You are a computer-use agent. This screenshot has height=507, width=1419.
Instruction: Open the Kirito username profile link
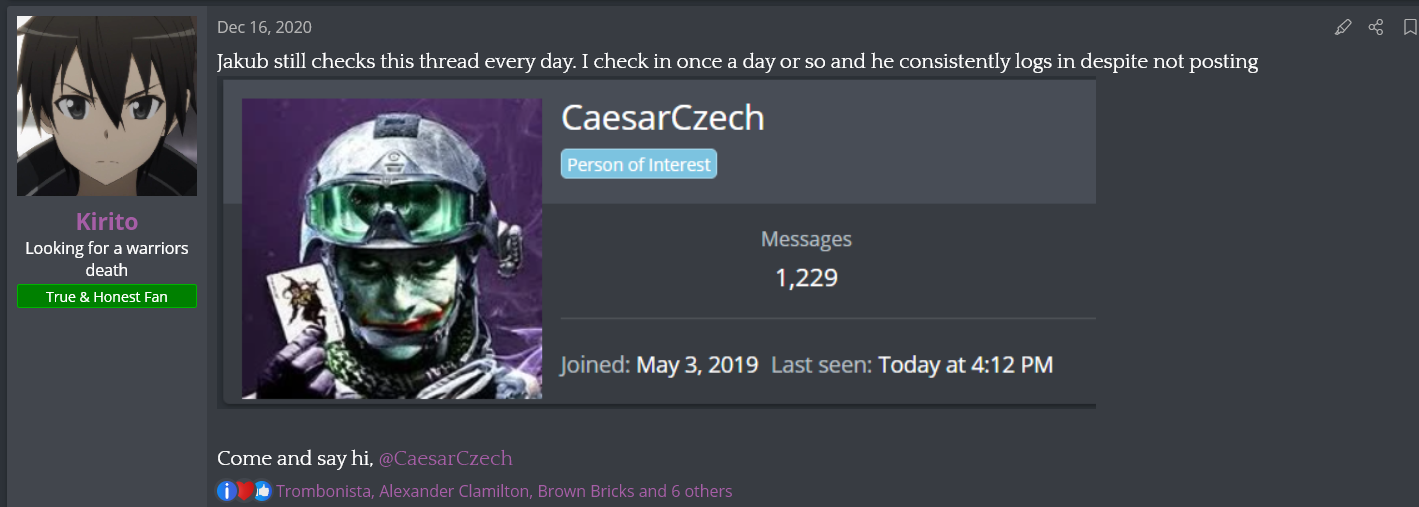point(107,221)
